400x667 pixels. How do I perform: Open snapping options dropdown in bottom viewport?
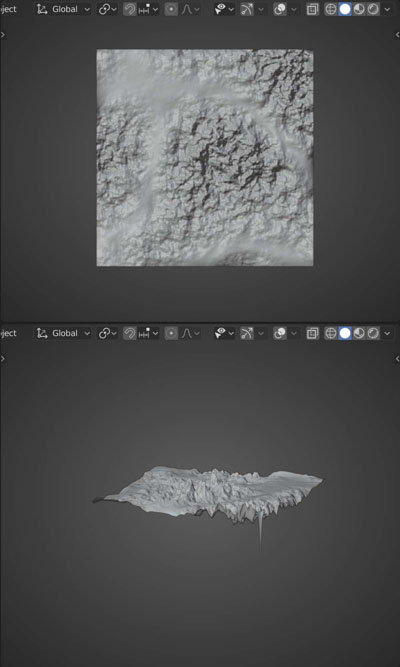pyautogui.click(x=148, y=333)
